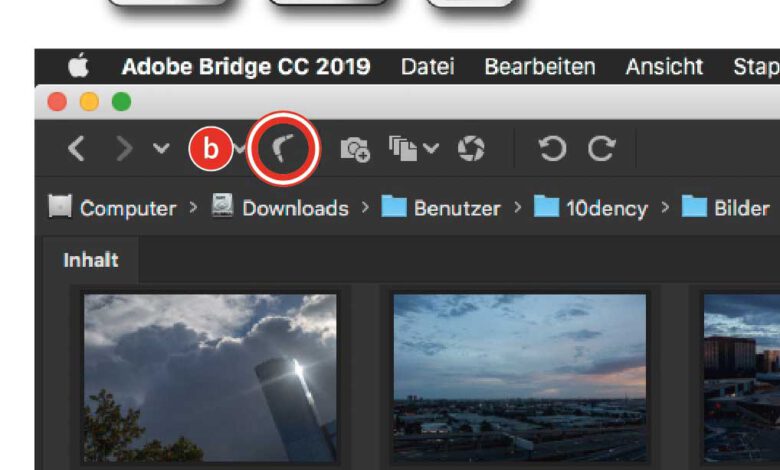Image resolution: width=780 pixels, height=470 pixels.
Task: Click Computer in the path bar
Action: point(112,207)
